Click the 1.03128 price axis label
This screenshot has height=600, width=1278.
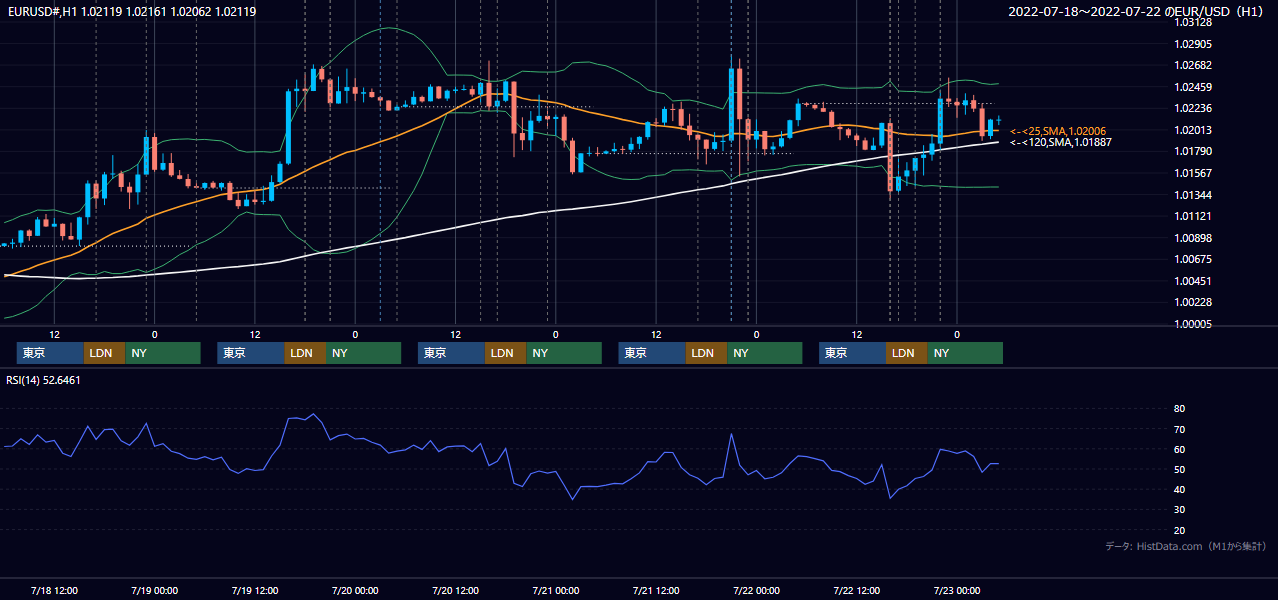[x=1194, y=22]
